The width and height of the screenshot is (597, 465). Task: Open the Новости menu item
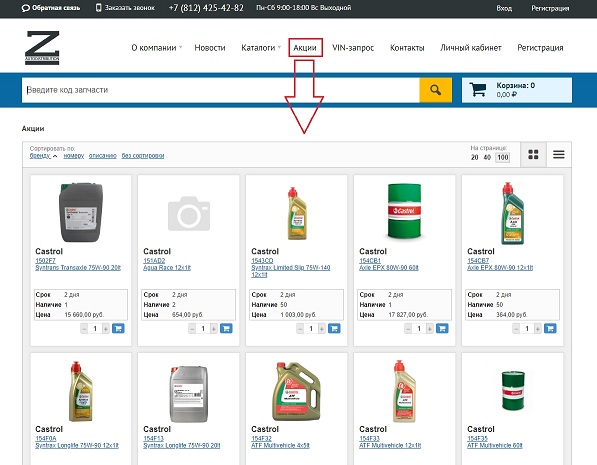click(x=210, y=48)
